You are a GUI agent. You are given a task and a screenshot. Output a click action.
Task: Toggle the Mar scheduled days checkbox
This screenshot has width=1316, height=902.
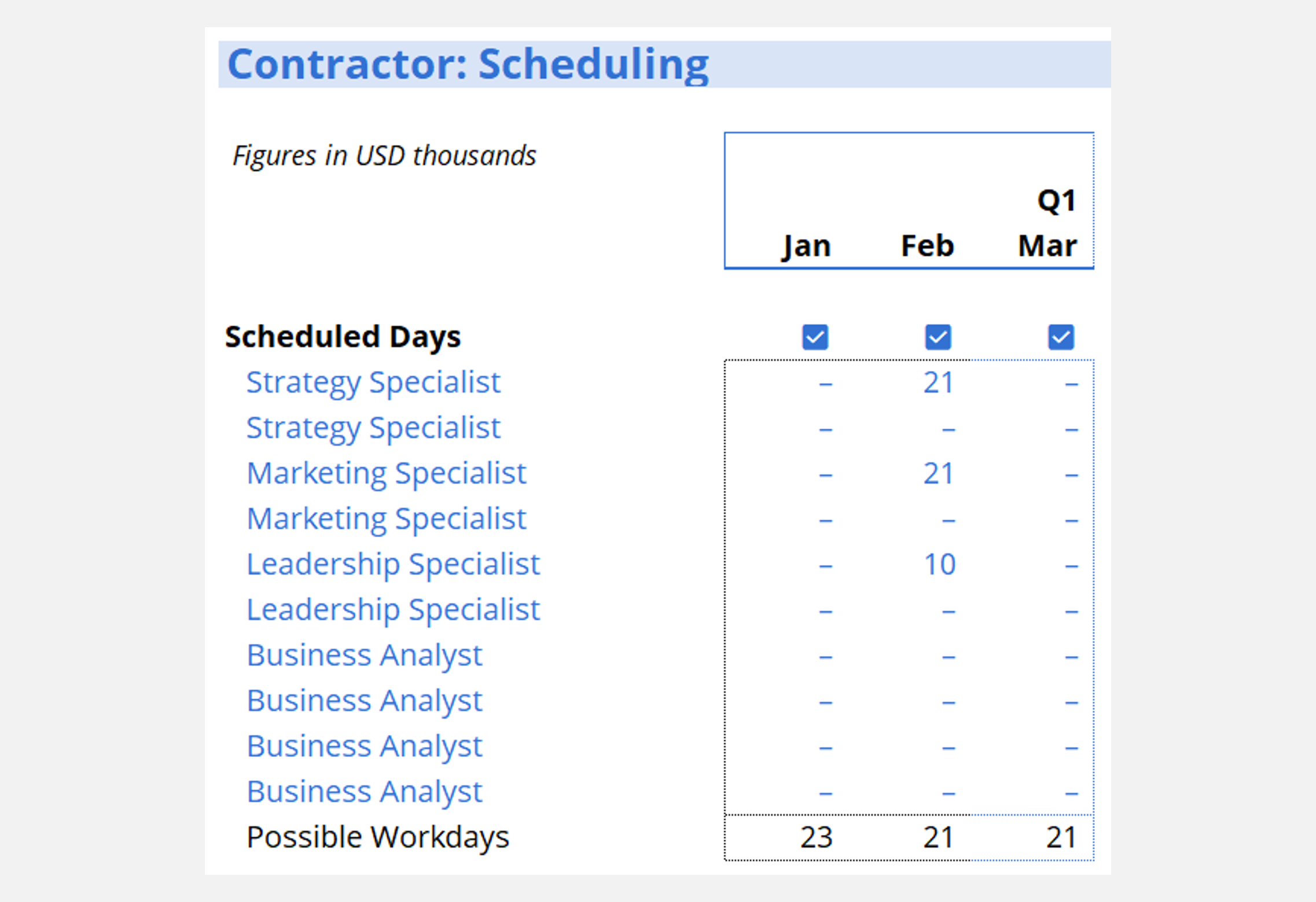click(x=1061, y=337)
